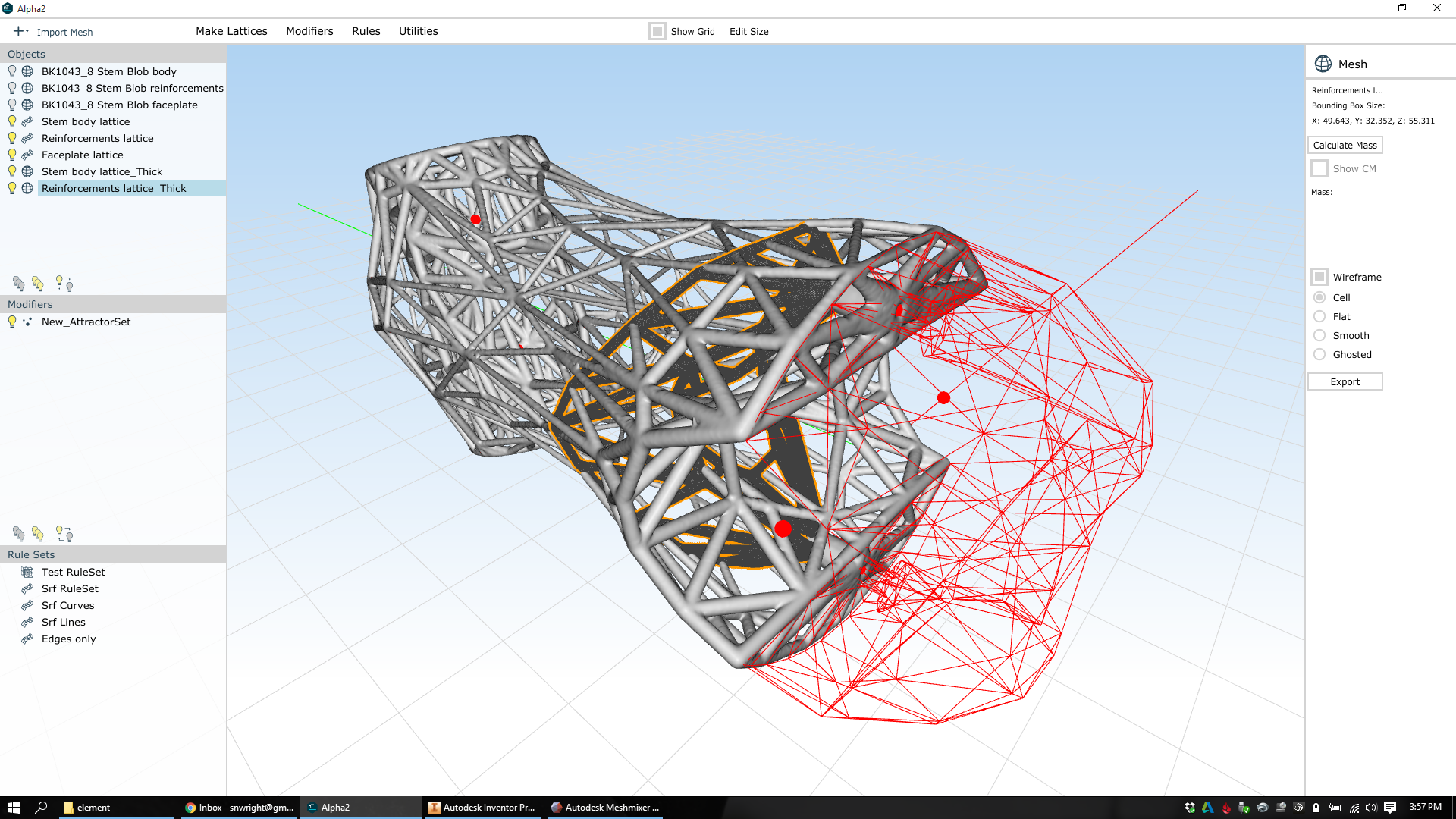This screenshot has width=1456, height=819.
Task: Select the Flat shading radio button
Action: click(1319, 316)
